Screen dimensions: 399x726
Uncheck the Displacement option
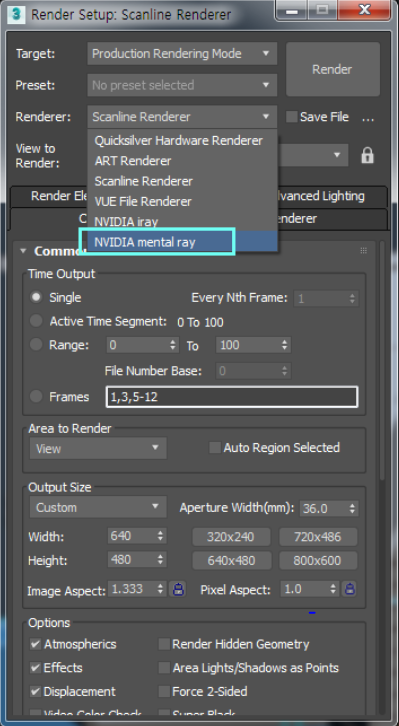tap(36, 692)
